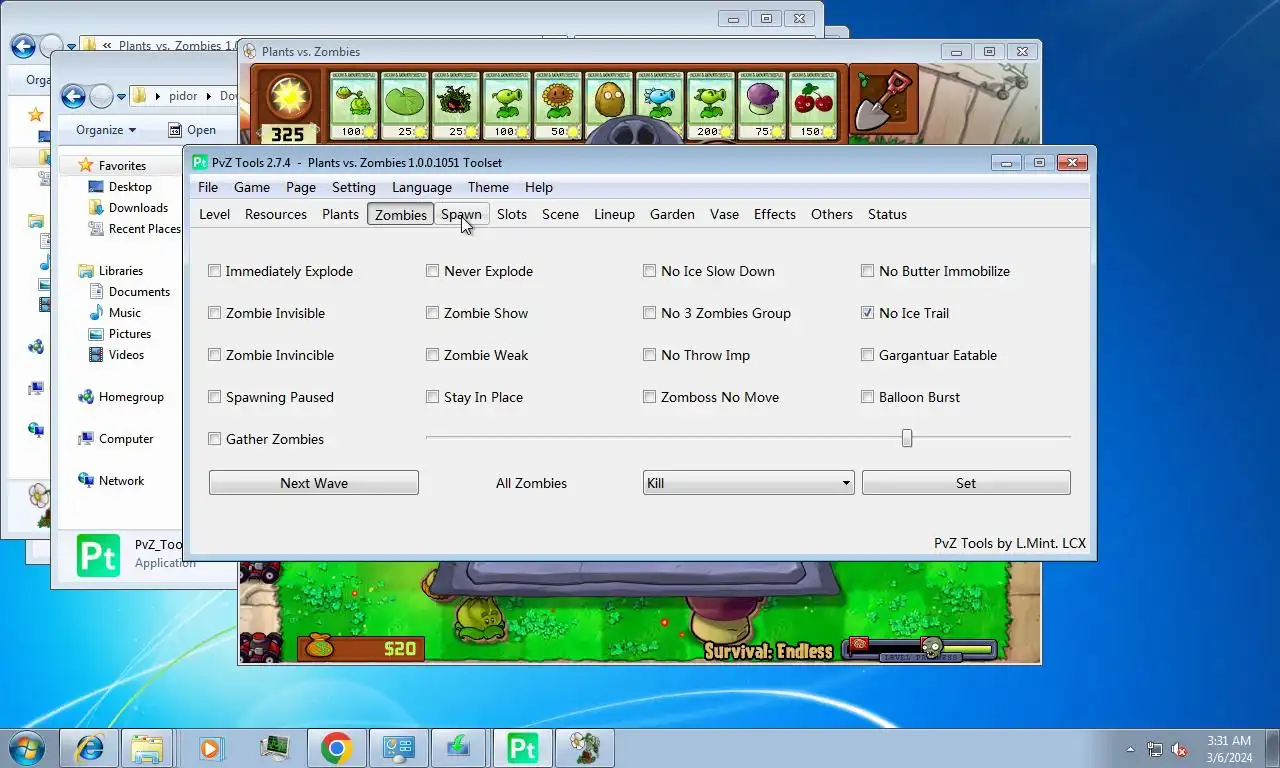Click Open in Explorer toolbar
This screenshot has height=768, width=1280.
tap(192, 130)
